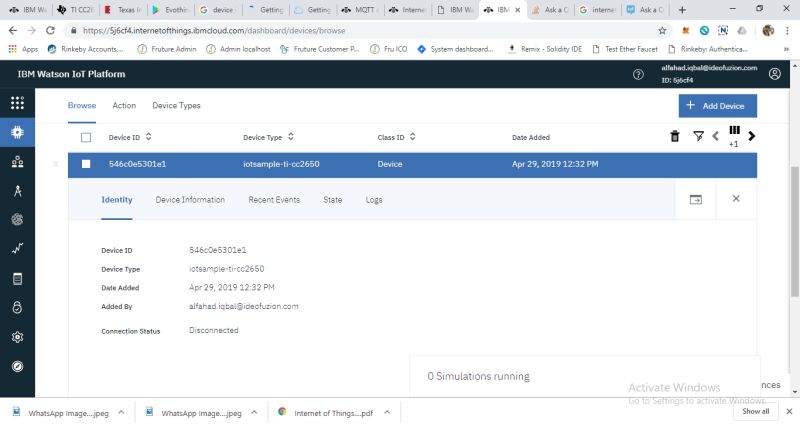This screenshot has width=800, height=426.
Task: Close the downloads bar
Action: click(x=789, y=411)
